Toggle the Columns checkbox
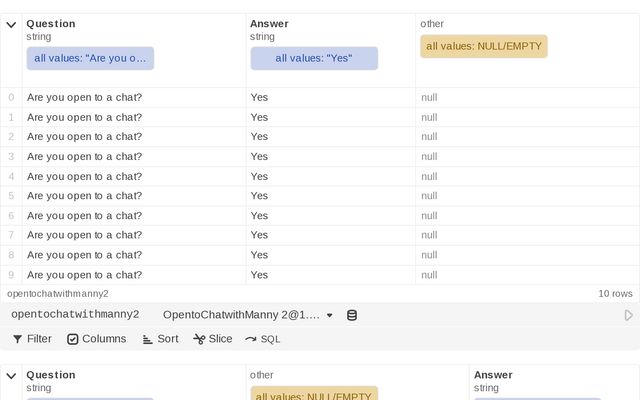This screenshot has height=400, width=640. (x=73, y=339)
